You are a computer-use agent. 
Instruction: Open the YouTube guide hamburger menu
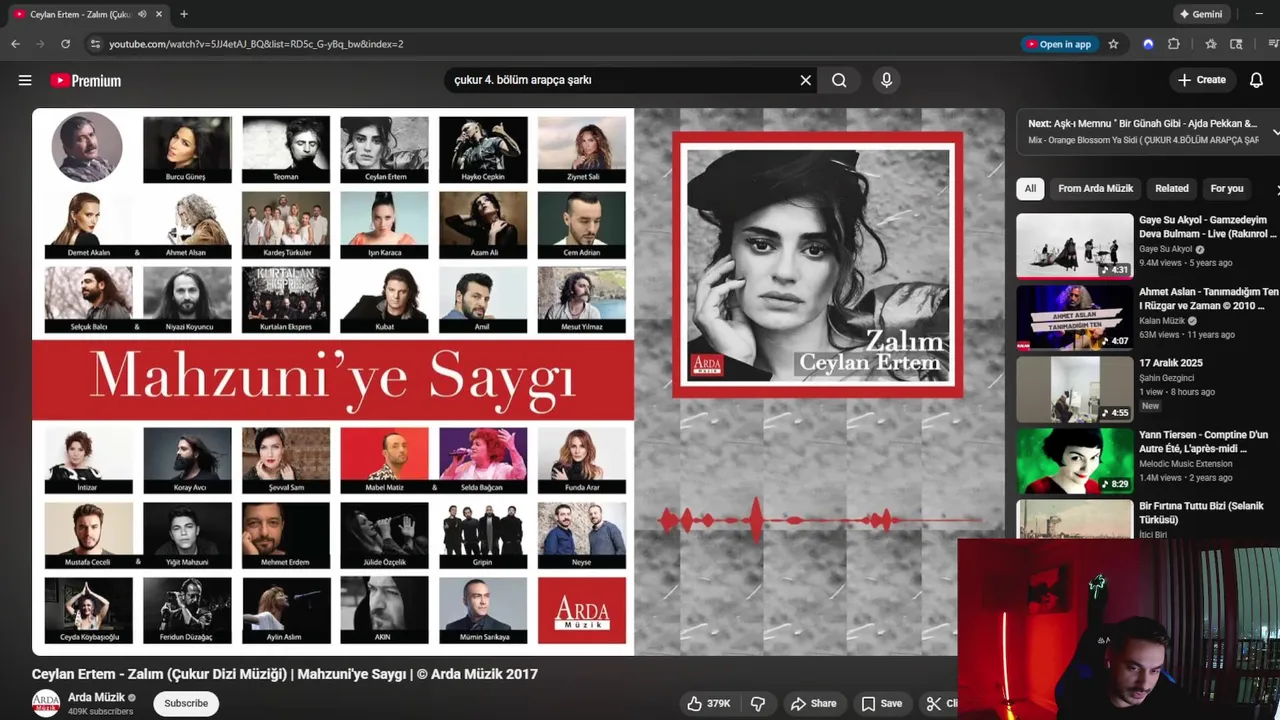click(x=25, y=80)
